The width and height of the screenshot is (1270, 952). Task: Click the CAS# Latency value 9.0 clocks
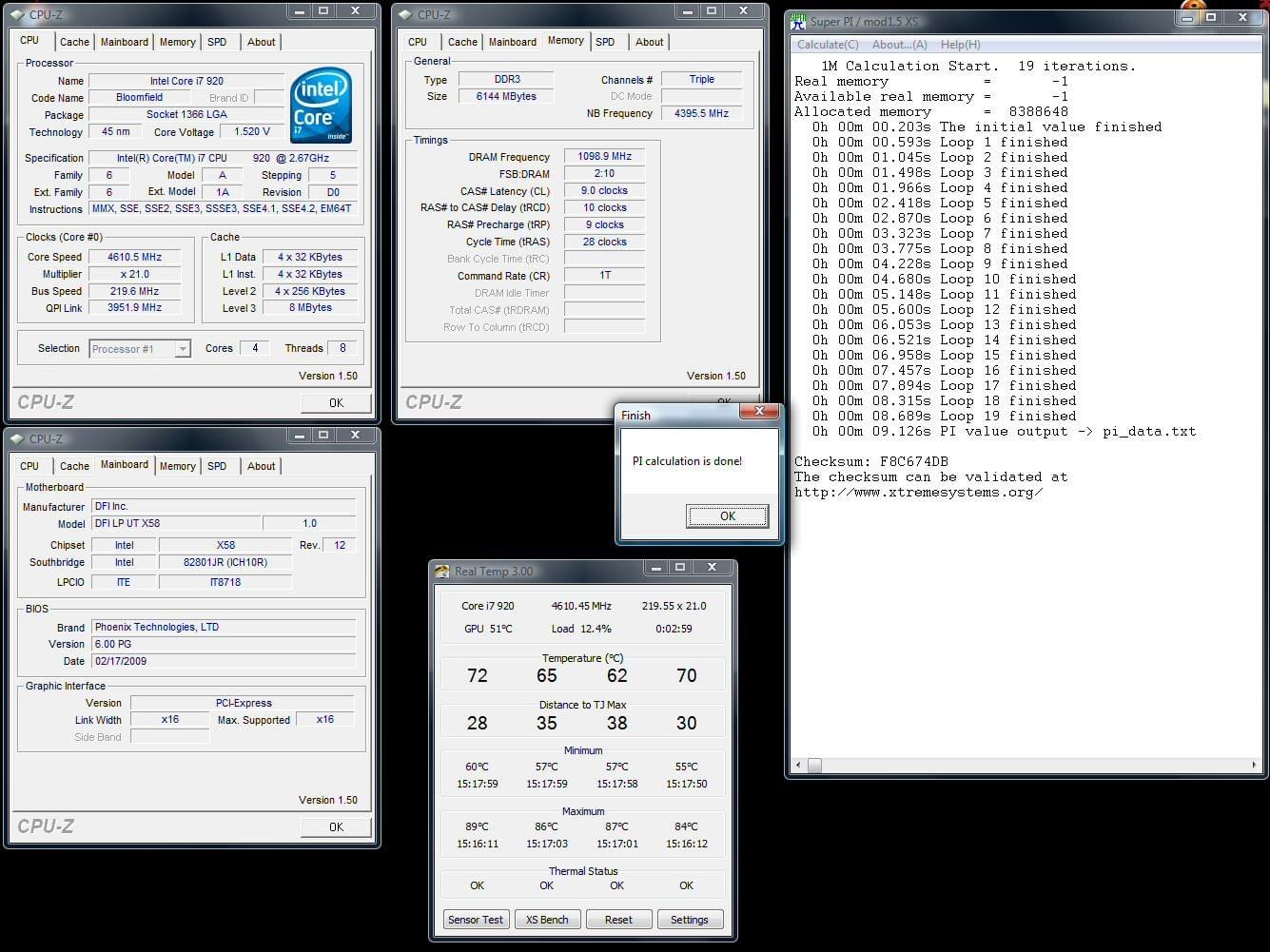click(x=604, y=191)
